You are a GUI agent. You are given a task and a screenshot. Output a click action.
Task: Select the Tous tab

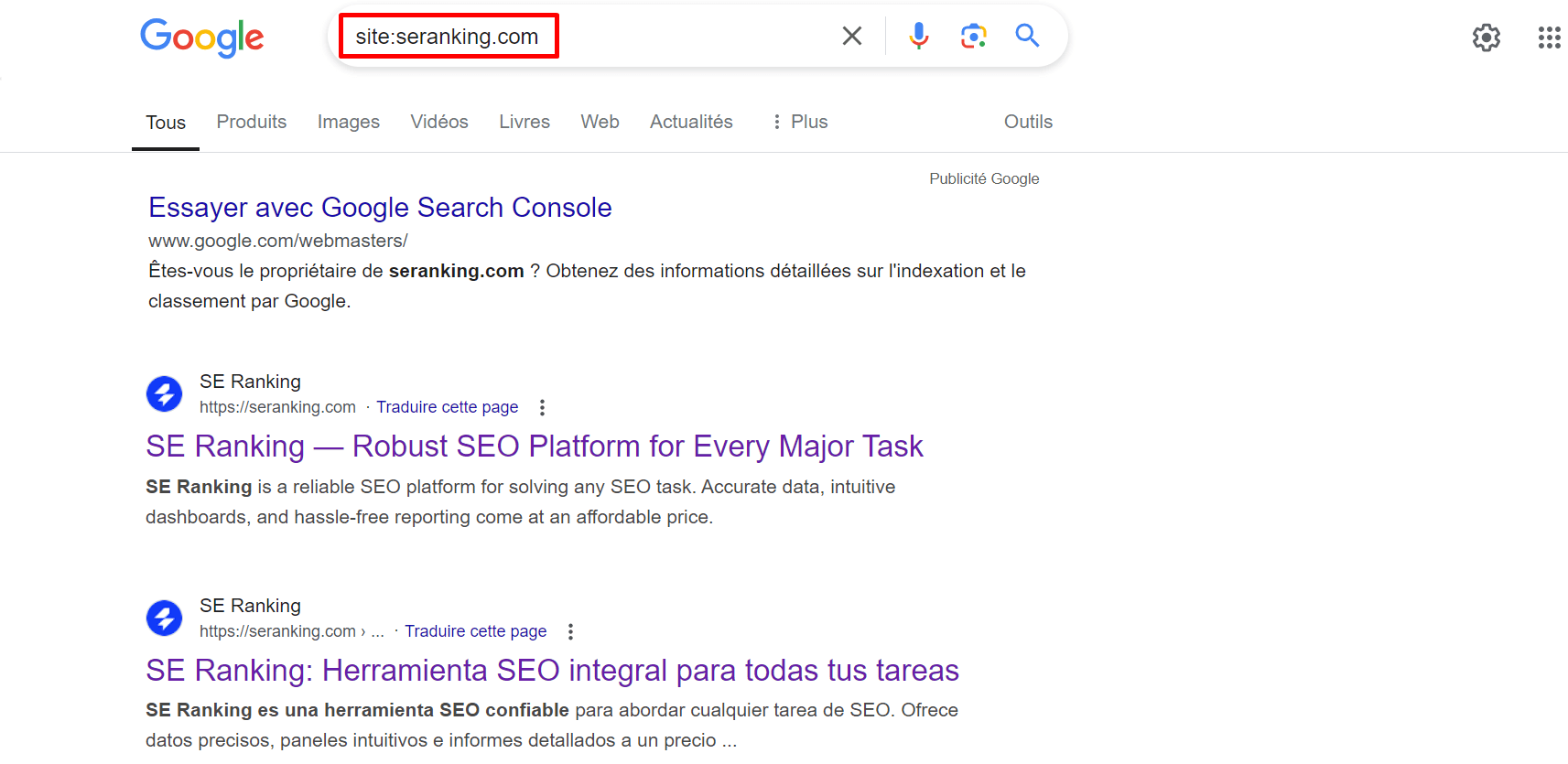(x=166, y=123)
